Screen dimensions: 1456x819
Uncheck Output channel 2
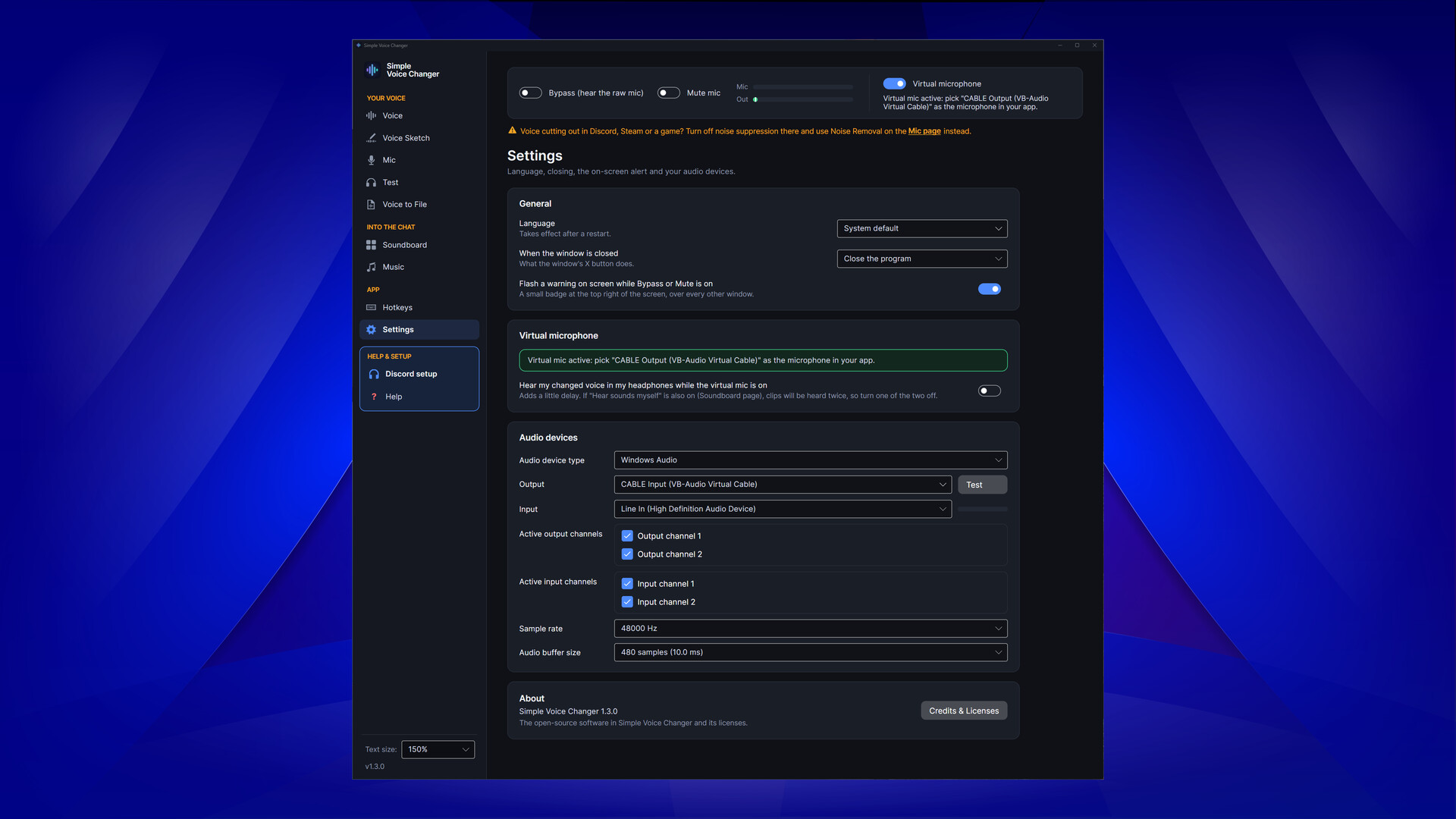(627, 554)
